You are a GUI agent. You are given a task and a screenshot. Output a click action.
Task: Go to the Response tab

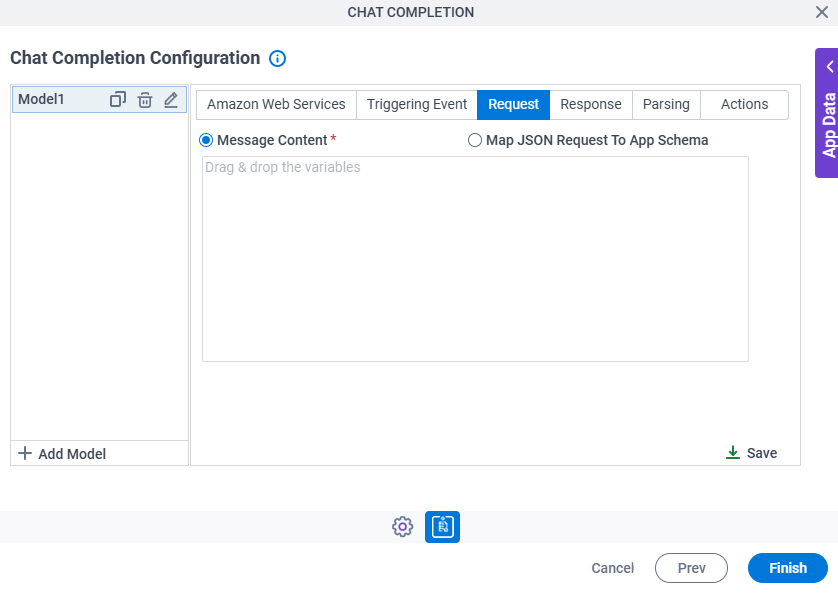tap(591, 104)
